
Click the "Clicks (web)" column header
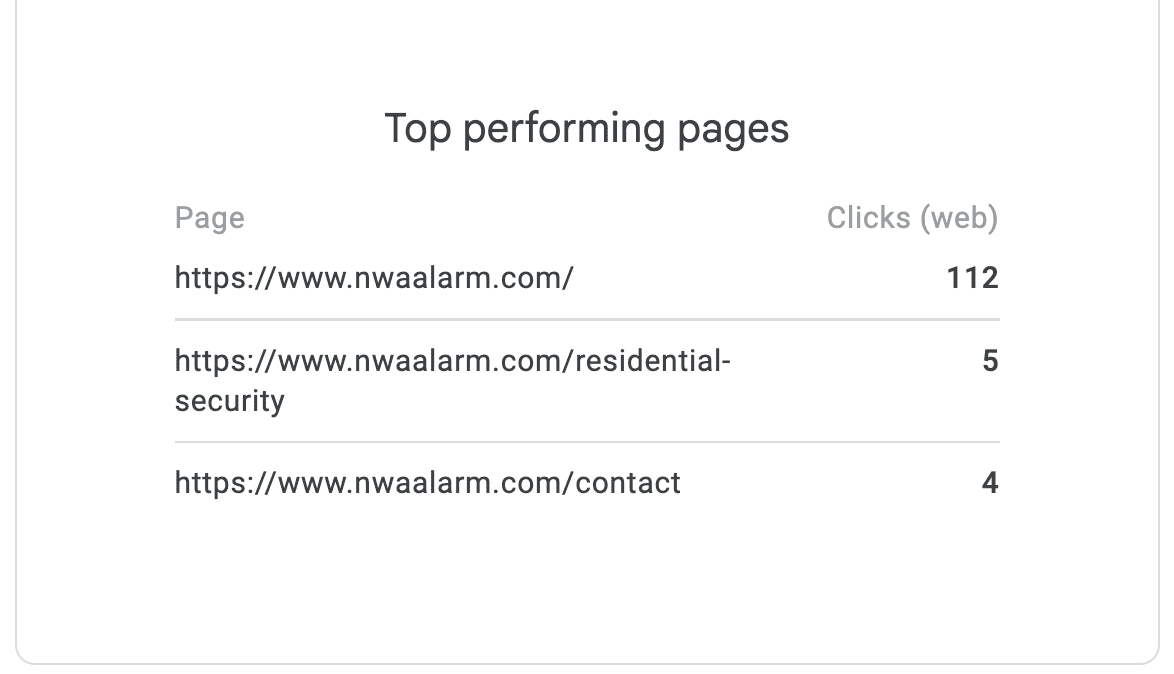coord(912,218)
